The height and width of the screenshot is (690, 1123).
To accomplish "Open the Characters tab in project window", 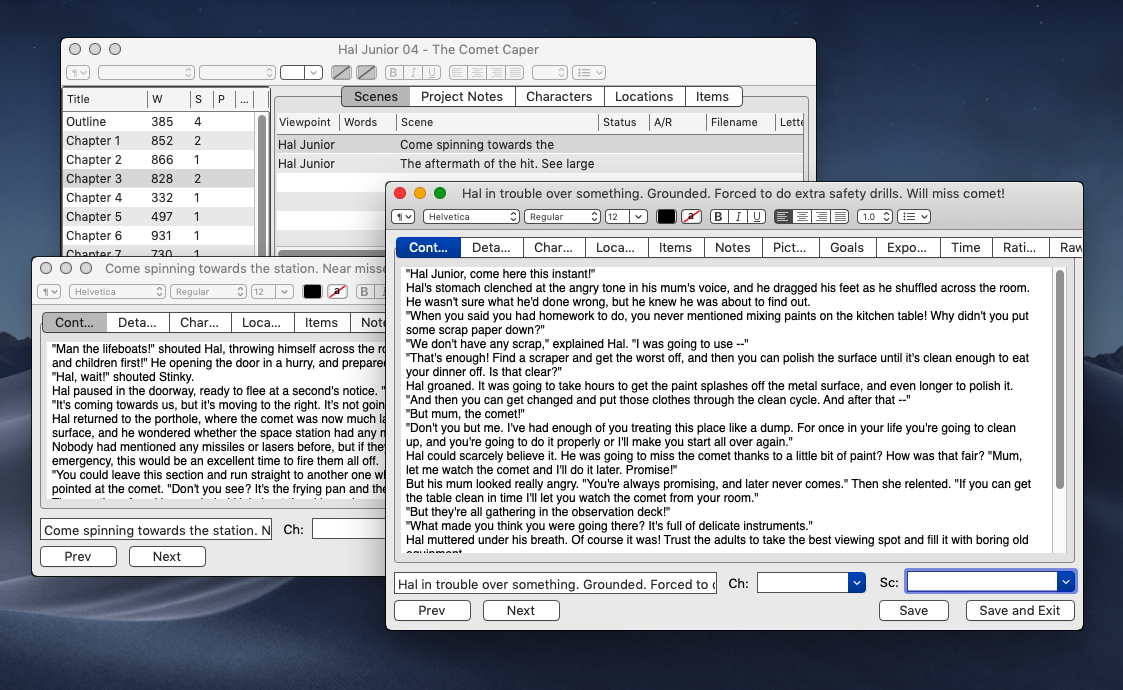I will pyautogui.click(x=559, y=97).
